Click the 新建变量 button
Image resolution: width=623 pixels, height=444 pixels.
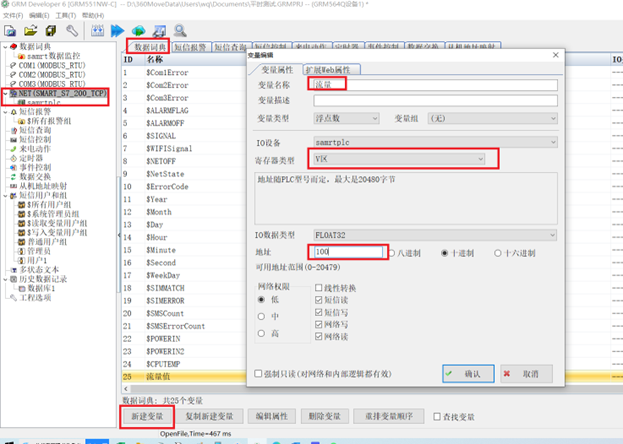(x=147, y=416)
